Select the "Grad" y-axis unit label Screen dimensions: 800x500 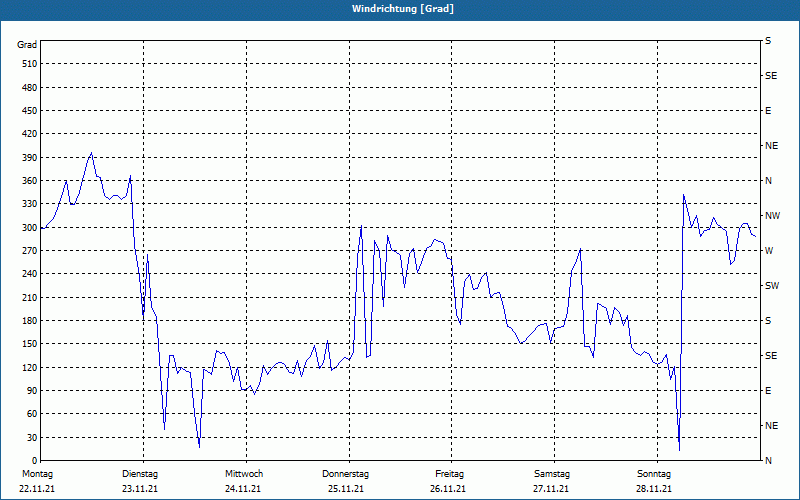(x=27, y=45)
